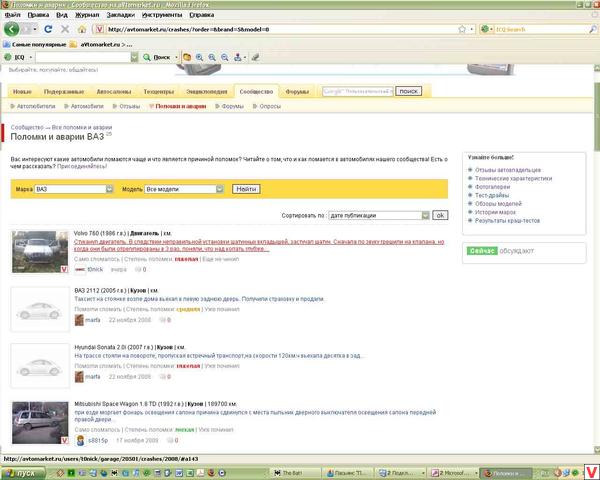The height and width of the screenshot is (480, 600).
Task: Click the поиск button beside the Google search box
Action: 409,91
